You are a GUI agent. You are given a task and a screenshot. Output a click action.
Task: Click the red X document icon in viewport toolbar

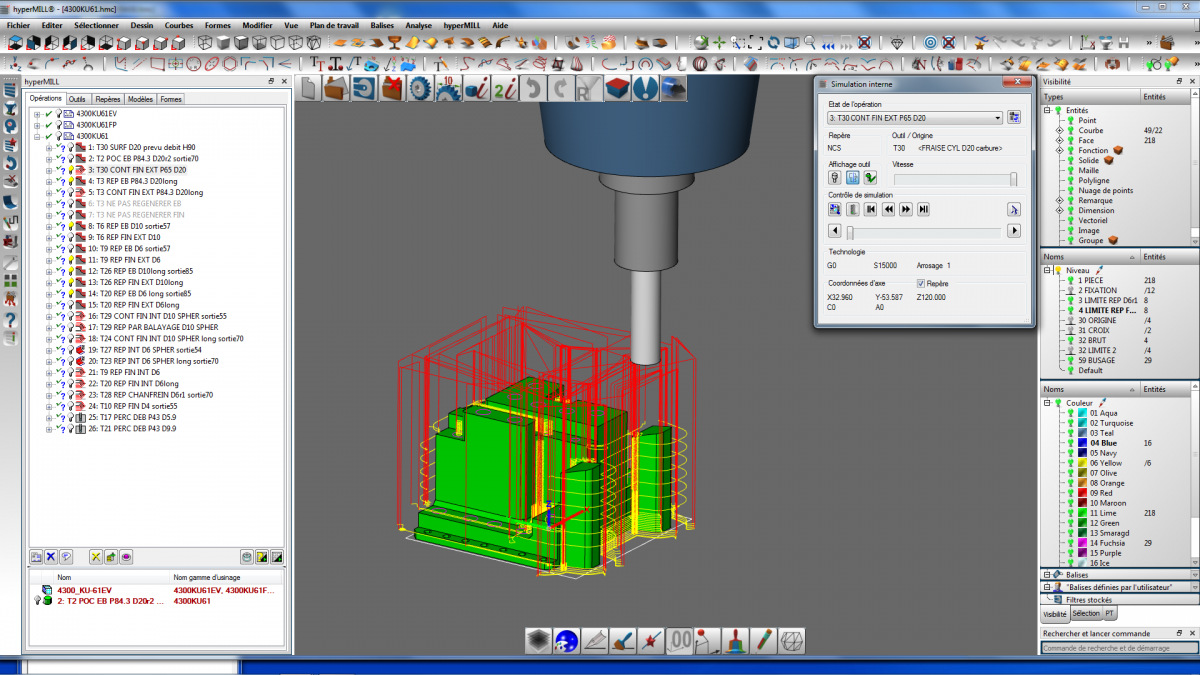392,88
